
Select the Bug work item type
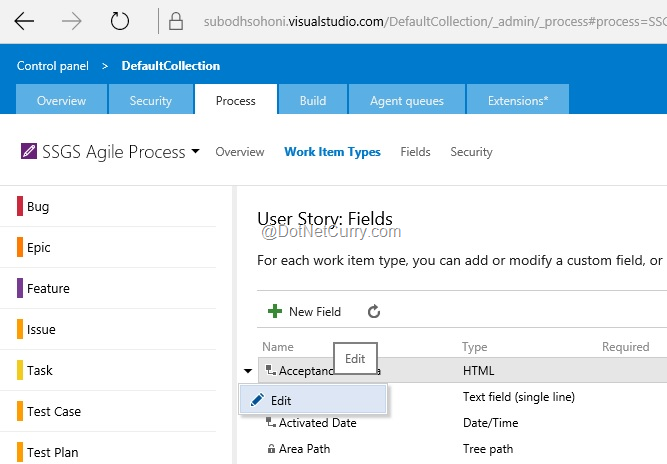coord(108,206)
